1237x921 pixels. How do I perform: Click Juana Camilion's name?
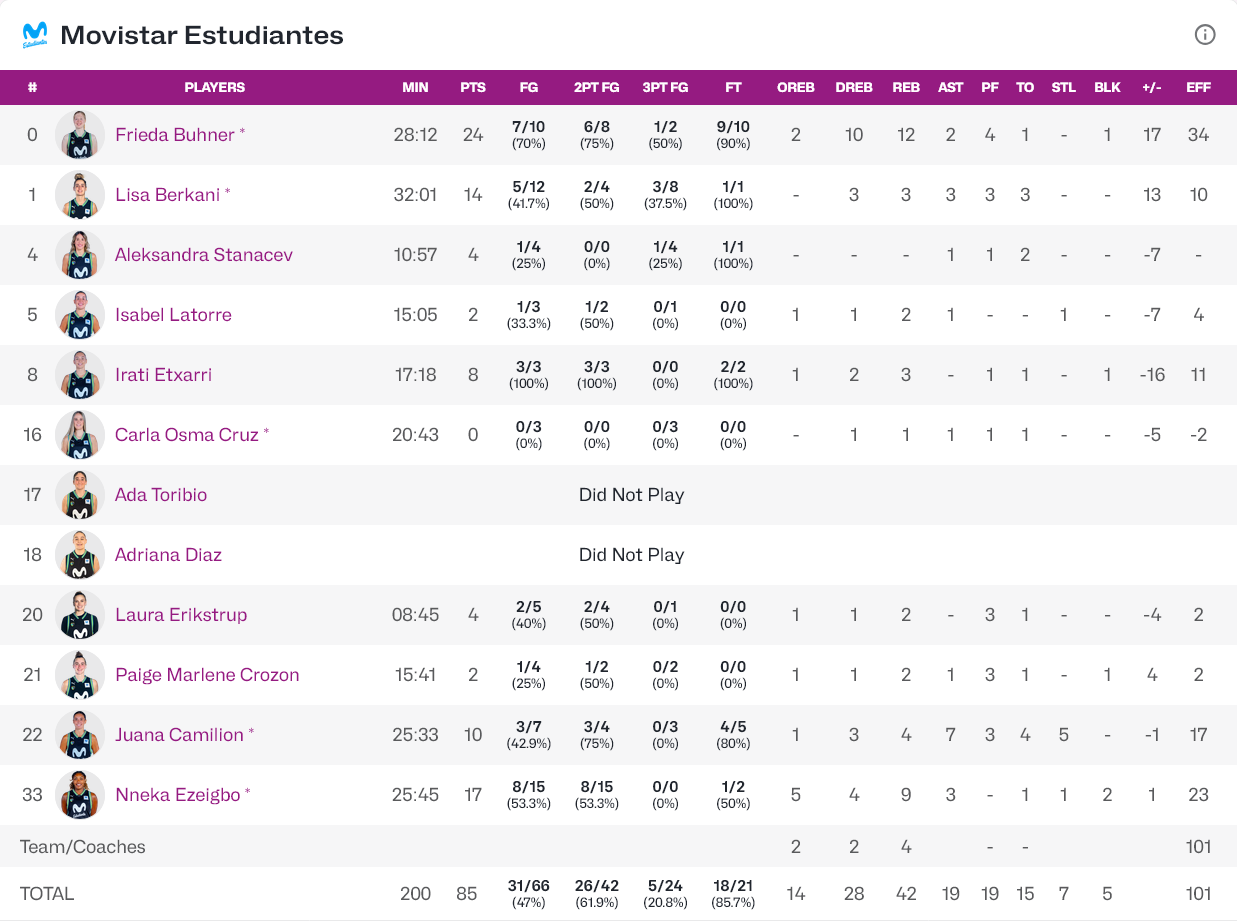pos(179,735)
